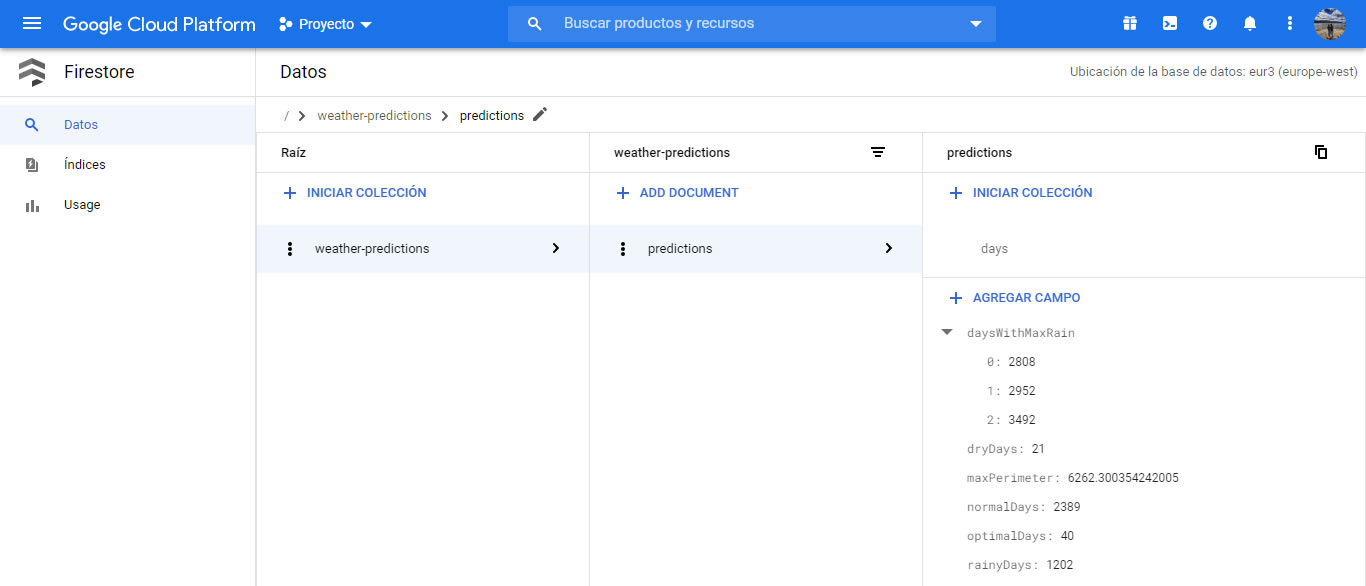Screen dimensions: 1366x586
Task: Open the help question mark icon
Action: tap(1210, 23)
